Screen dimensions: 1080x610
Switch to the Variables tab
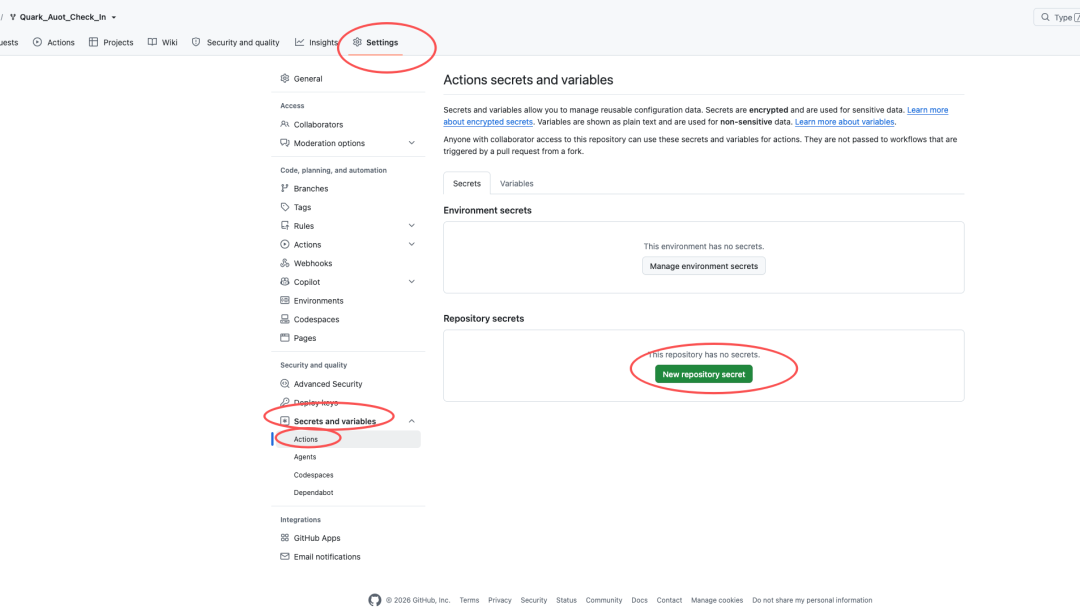click(x=517, y=183)
